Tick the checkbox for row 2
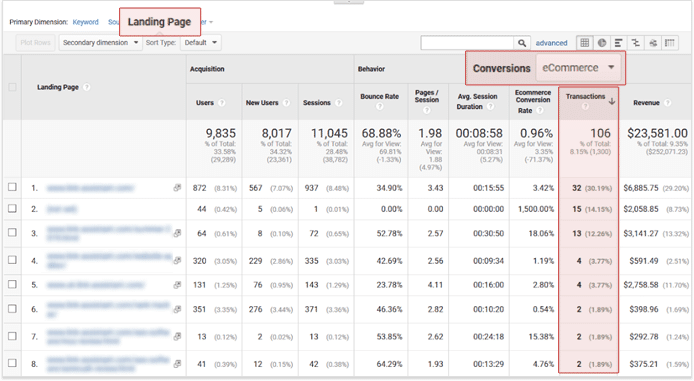The image size is (694, 381). coord(12,208)
